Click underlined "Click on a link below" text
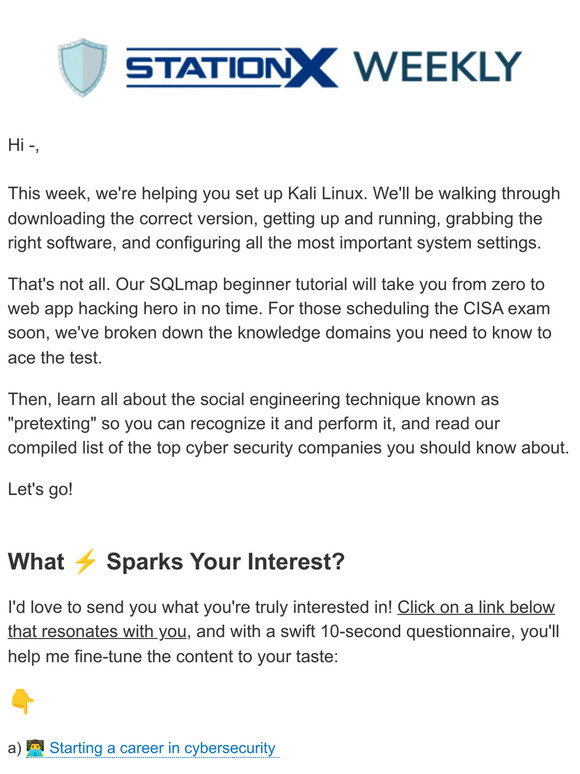580x774 pixels. coord(476,607)
